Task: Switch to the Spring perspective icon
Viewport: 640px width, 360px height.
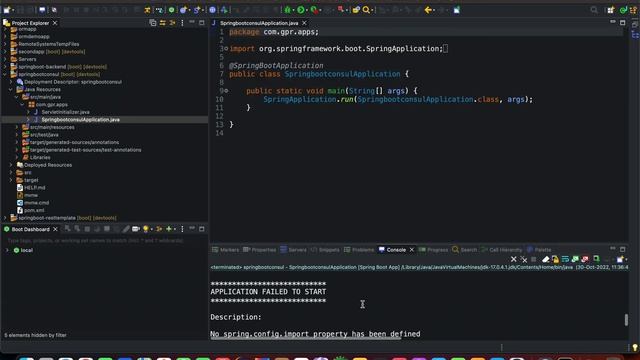Action: pos(623,10)
